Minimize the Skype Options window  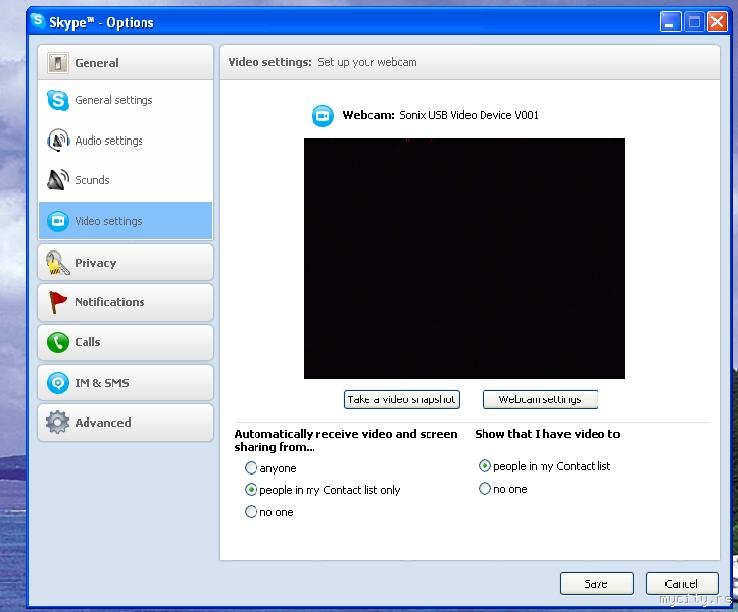point(670,22)
